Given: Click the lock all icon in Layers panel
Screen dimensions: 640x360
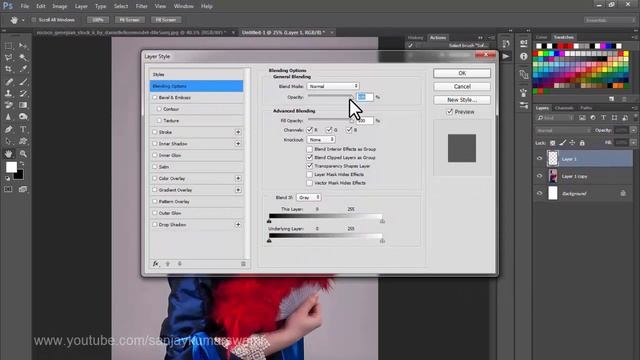Looking at the screenshot, I should click(582, 143).
